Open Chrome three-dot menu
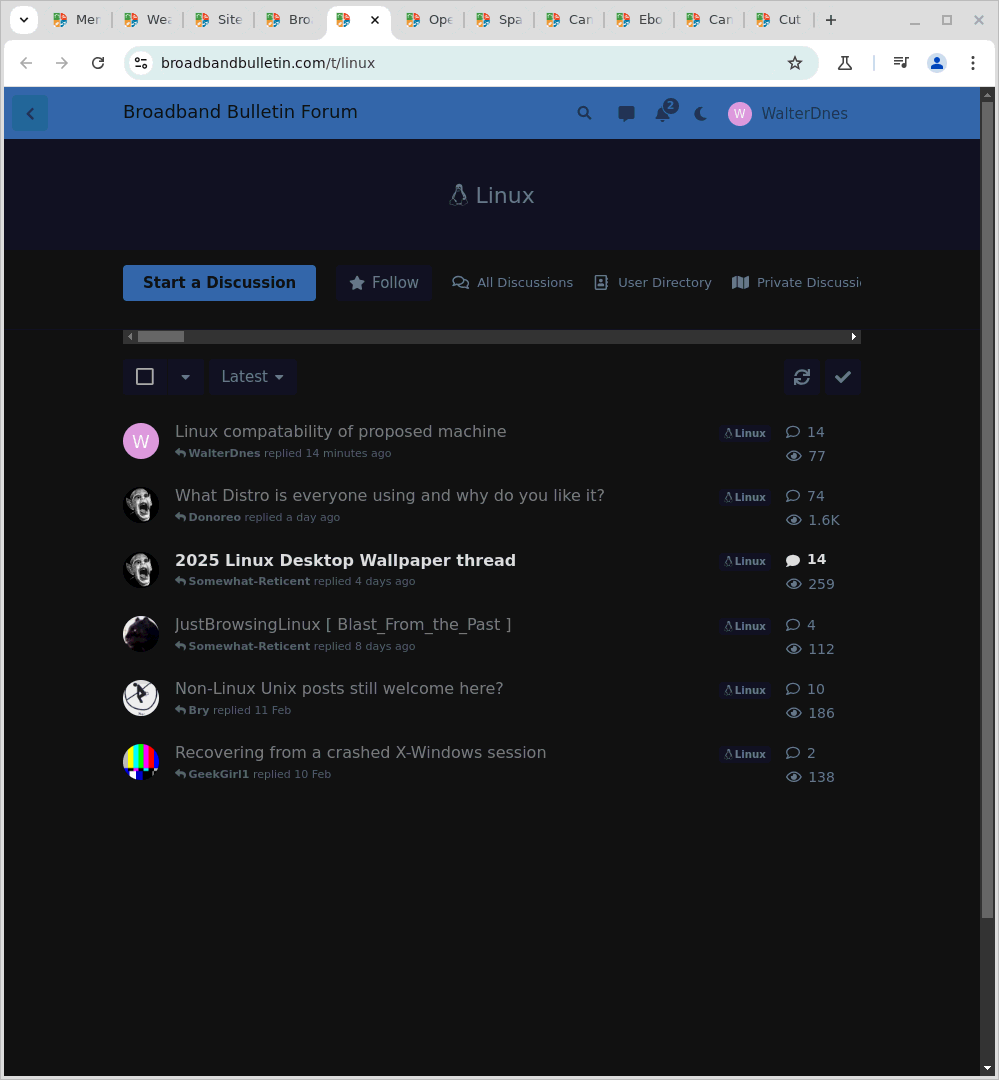 tap(973, 63)
